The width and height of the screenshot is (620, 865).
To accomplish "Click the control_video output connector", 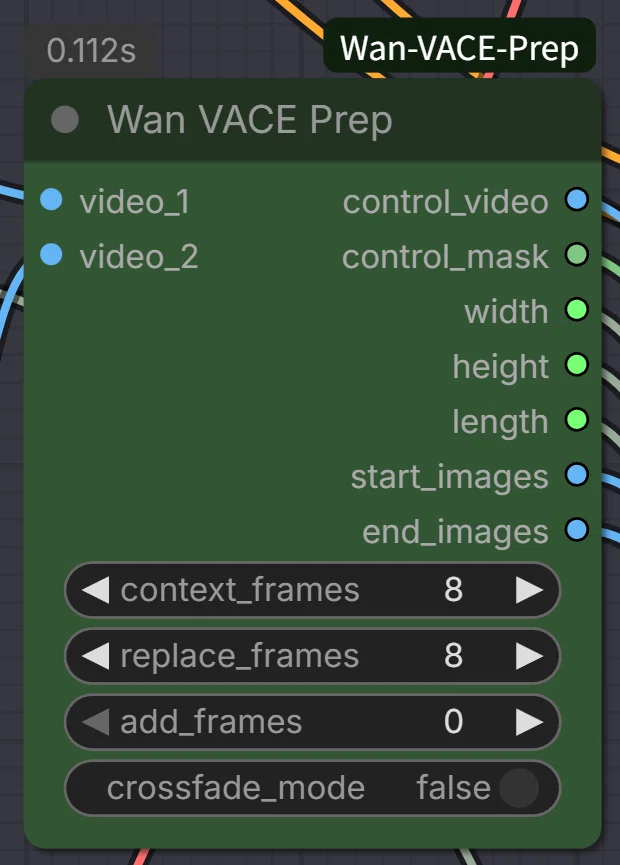I will 576,200.
